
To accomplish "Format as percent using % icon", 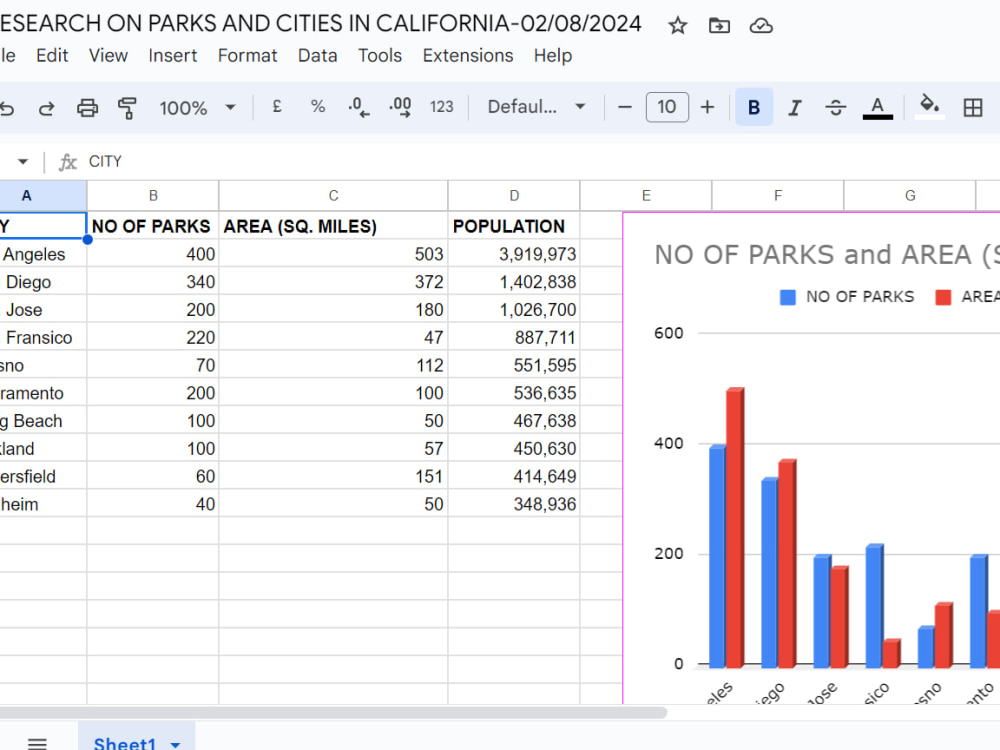I will click(x=318, y=107).
